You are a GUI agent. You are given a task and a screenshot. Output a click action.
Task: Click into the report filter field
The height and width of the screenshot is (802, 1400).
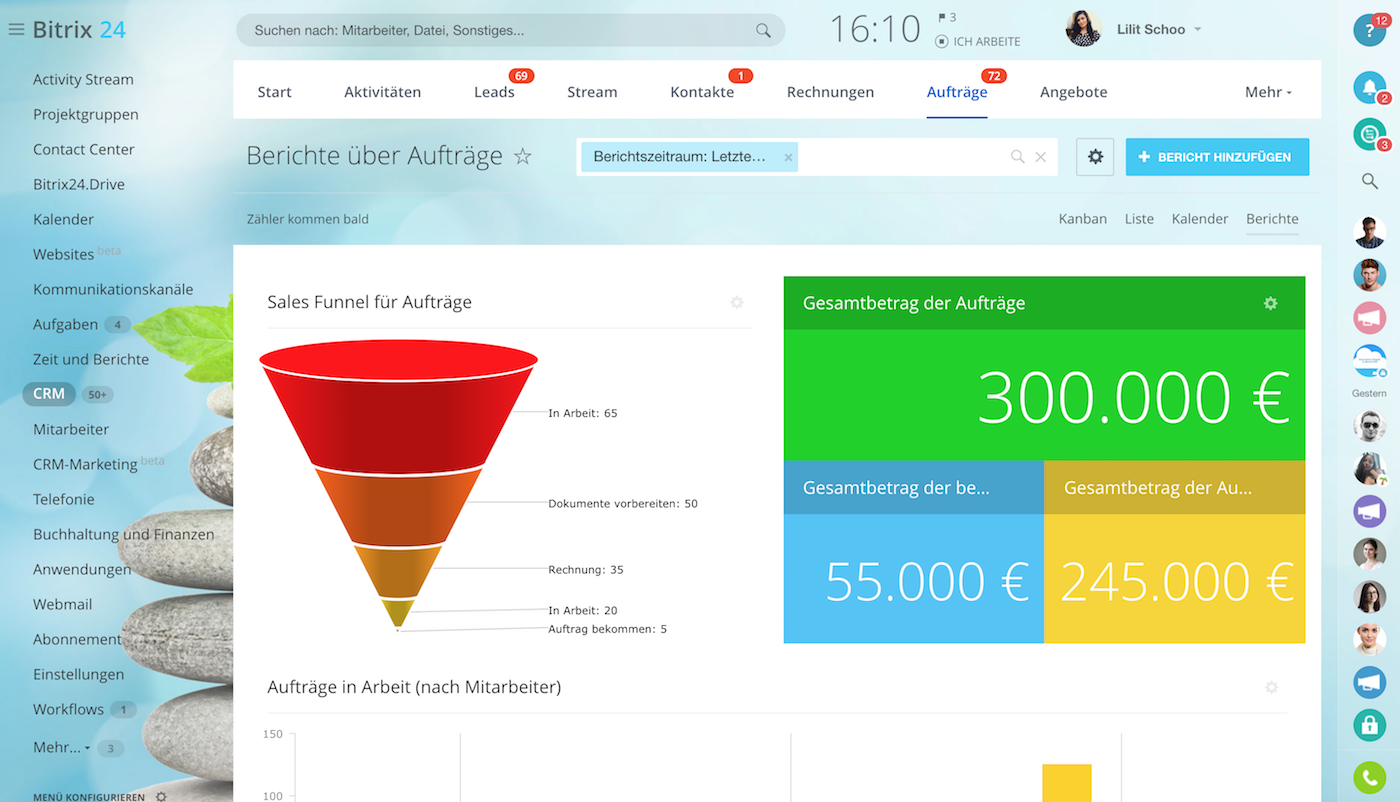[817, 157]
